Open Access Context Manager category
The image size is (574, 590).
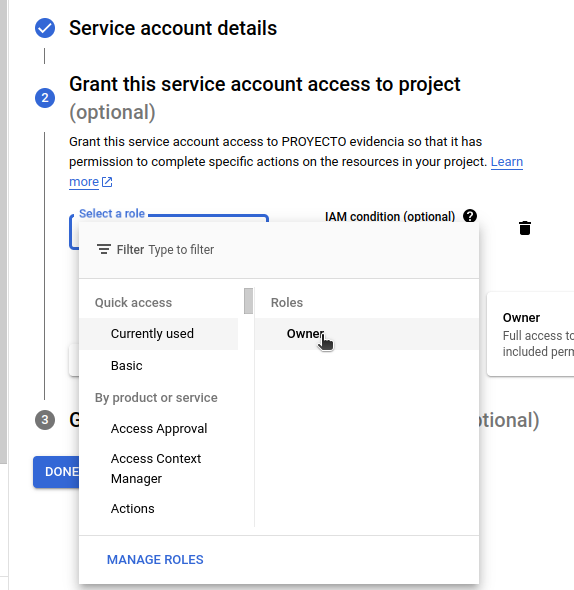click(158, 468)
